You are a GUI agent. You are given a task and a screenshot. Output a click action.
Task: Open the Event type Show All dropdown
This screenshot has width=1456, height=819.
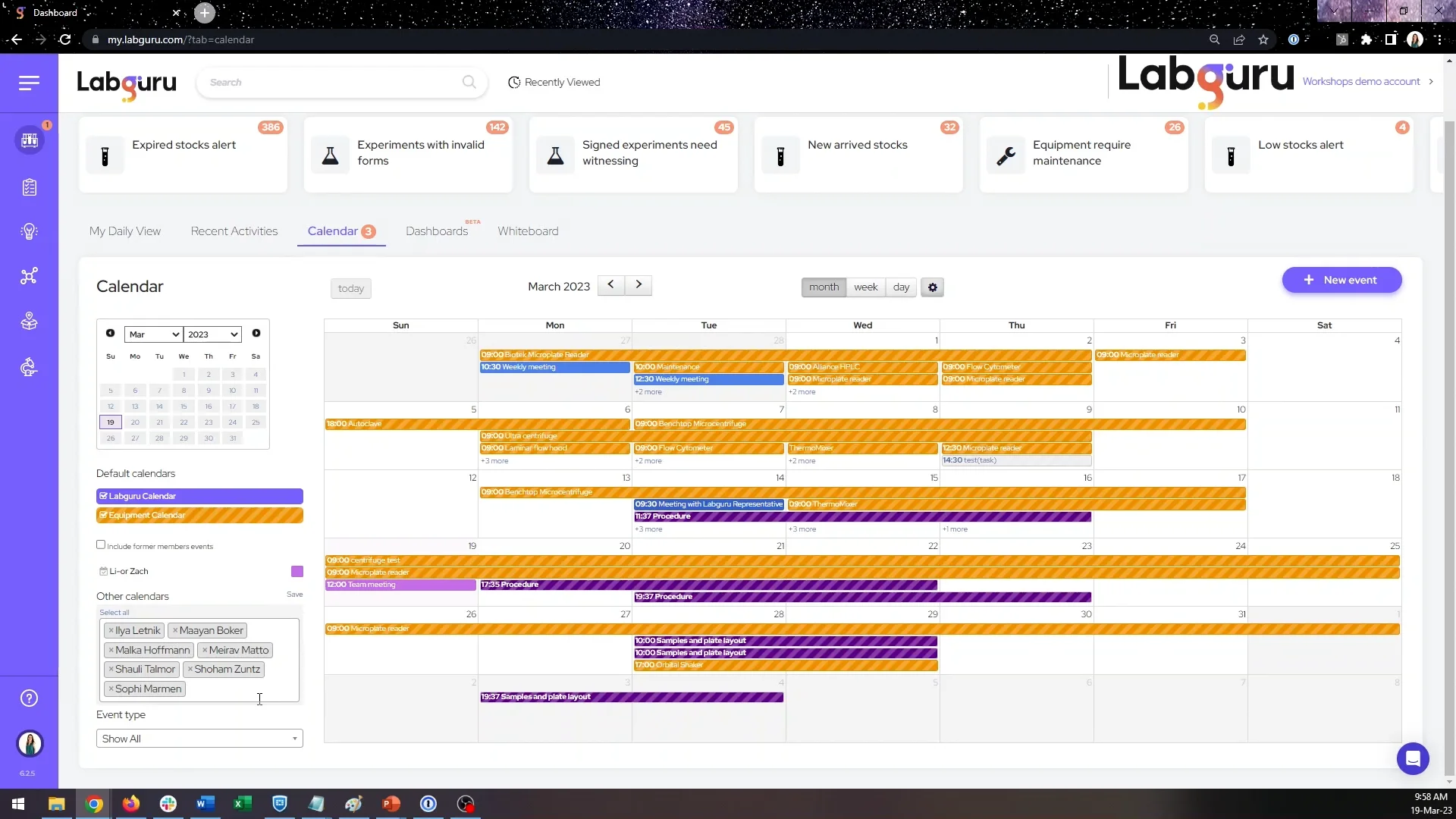pyautogui.click(x=199, y=738)
